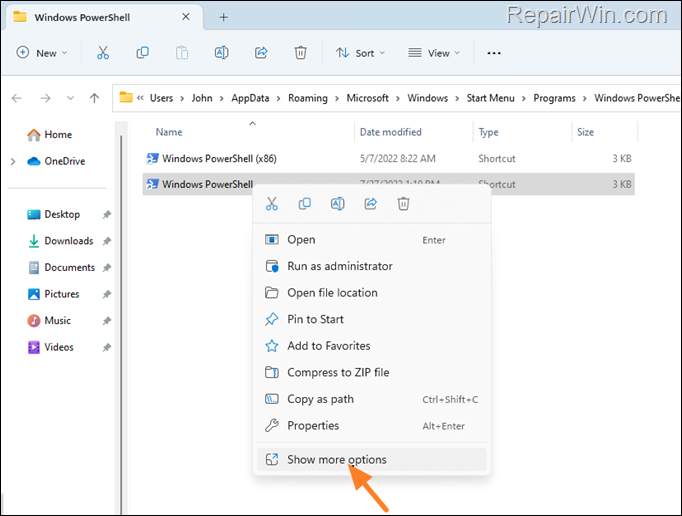Screen dimensions: 682x516
Task: Select Pin to Start
Action: (x=372, y=319)
